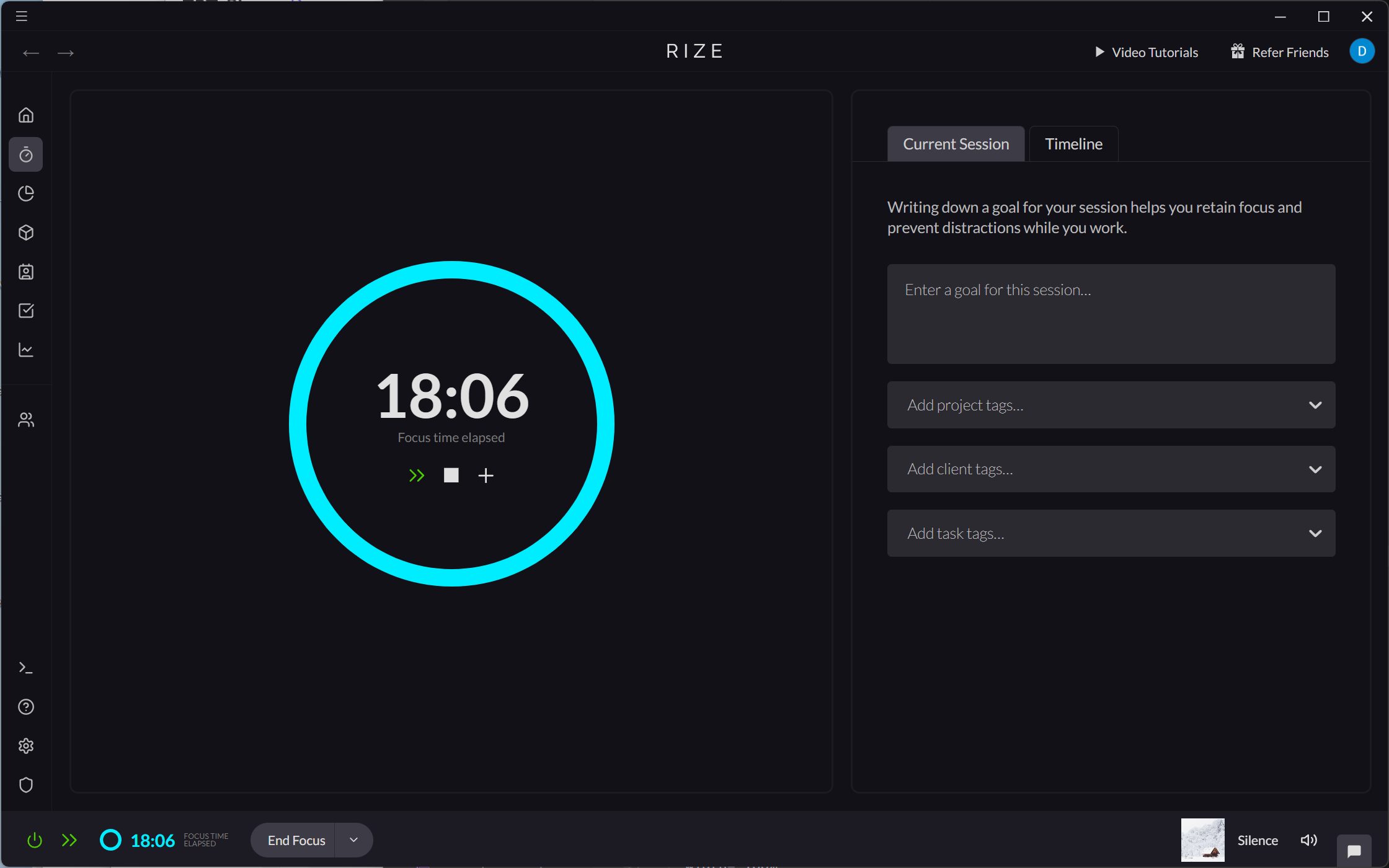Image resolution: width=1389 pixels, height=868 pixels.
Task: Mute the Silence soundscape with speaker icon
Action: [1309, 839]
